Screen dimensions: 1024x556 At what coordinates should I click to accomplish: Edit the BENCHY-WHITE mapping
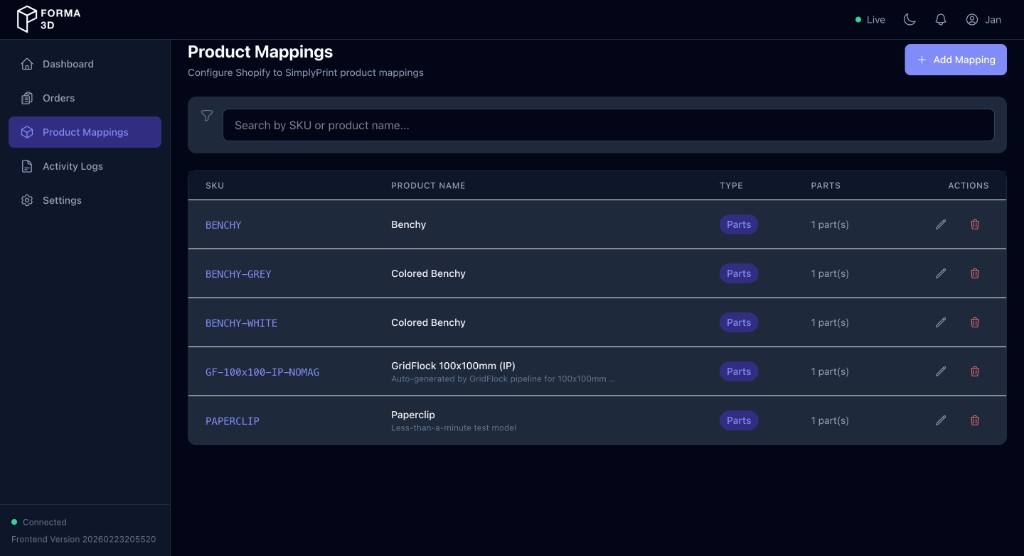pos(940,322)
